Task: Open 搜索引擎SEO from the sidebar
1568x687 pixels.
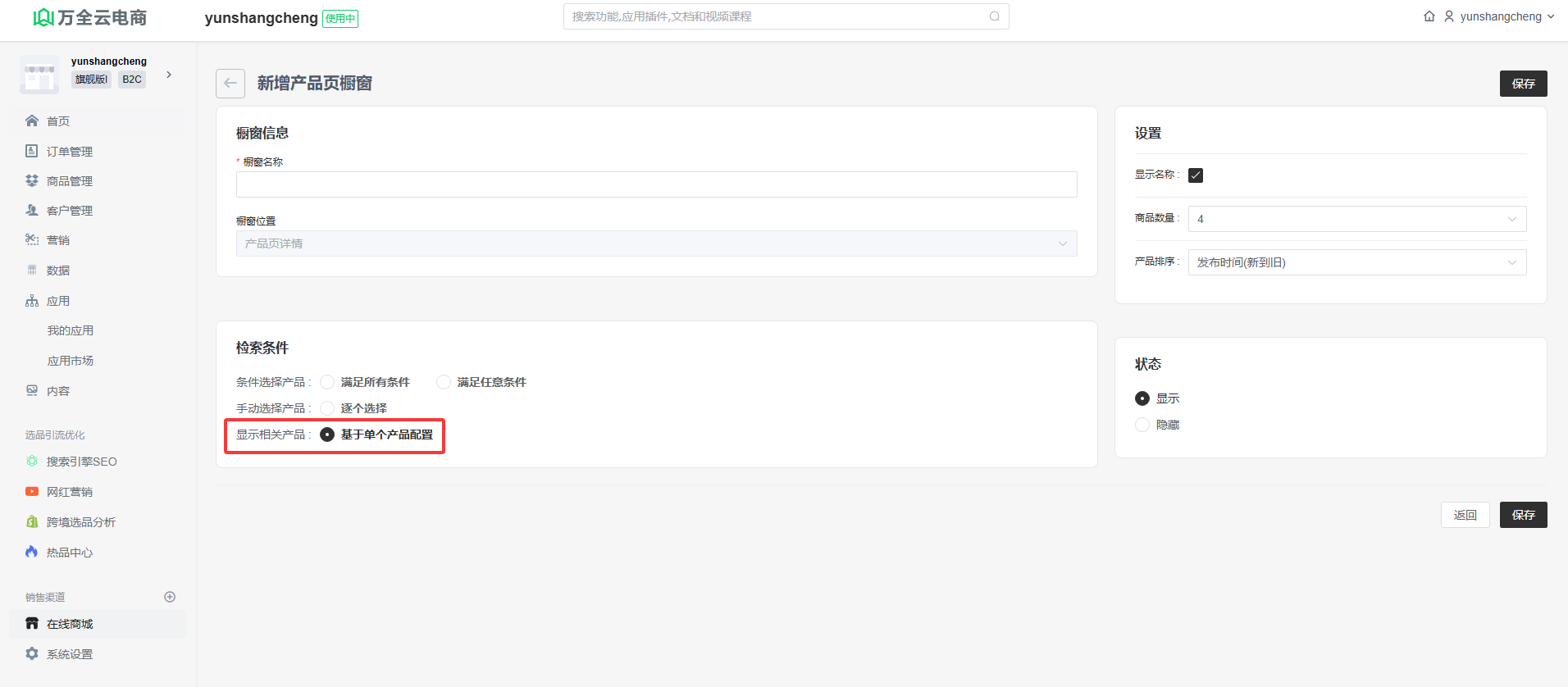Action: click(81, 462)
